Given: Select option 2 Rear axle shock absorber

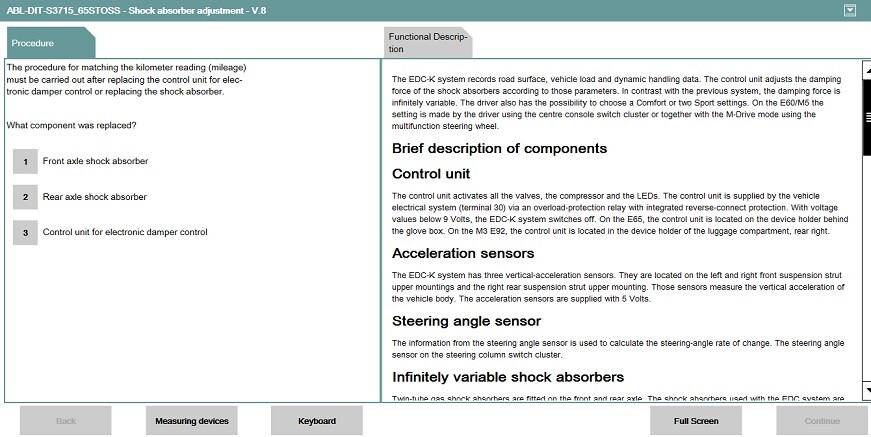Looking at the screenshot, I should pyautogui.click(x=26, y=197).
